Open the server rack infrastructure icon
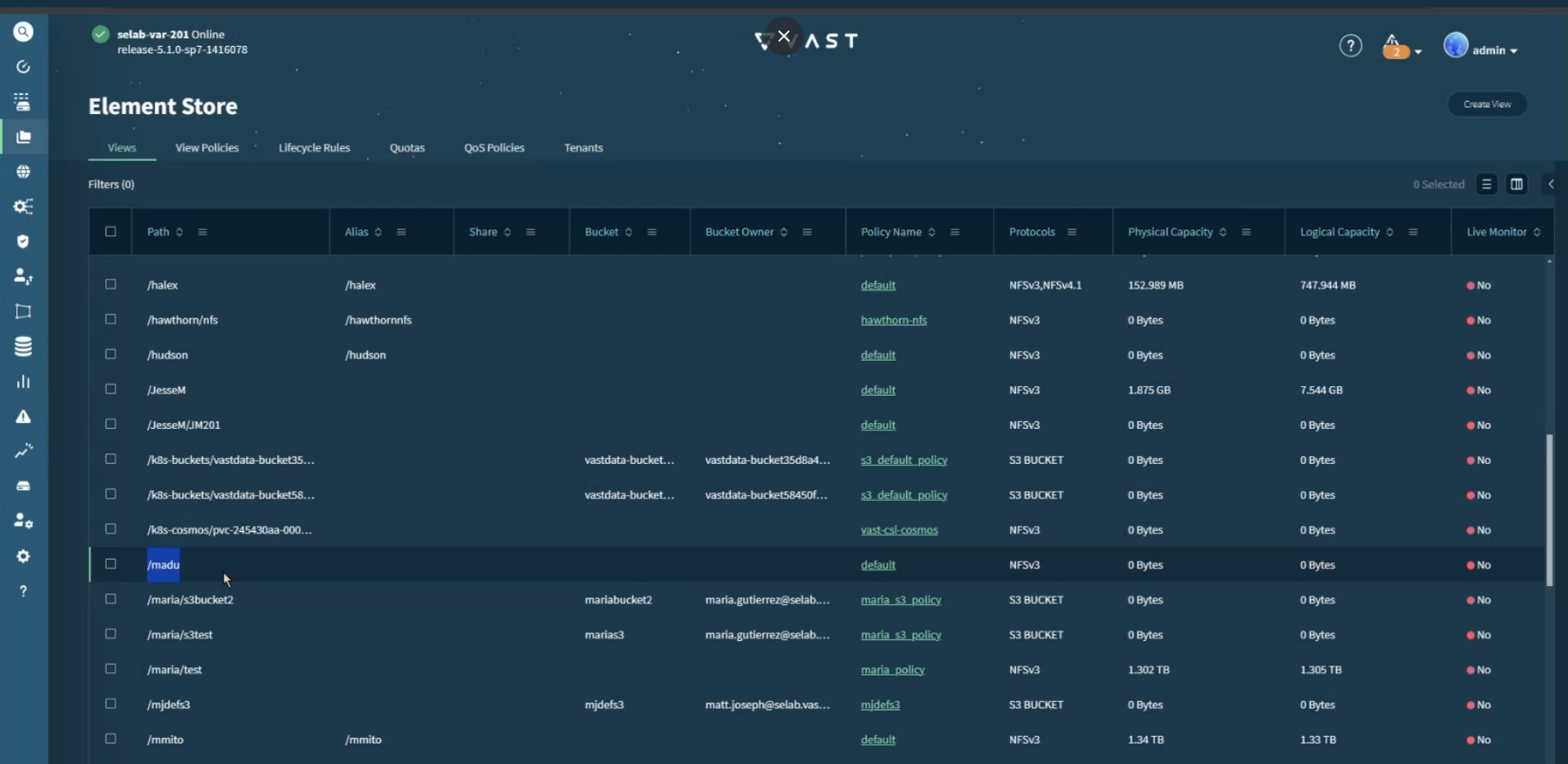The image size is (1568, 764). (x=23, y=102)
